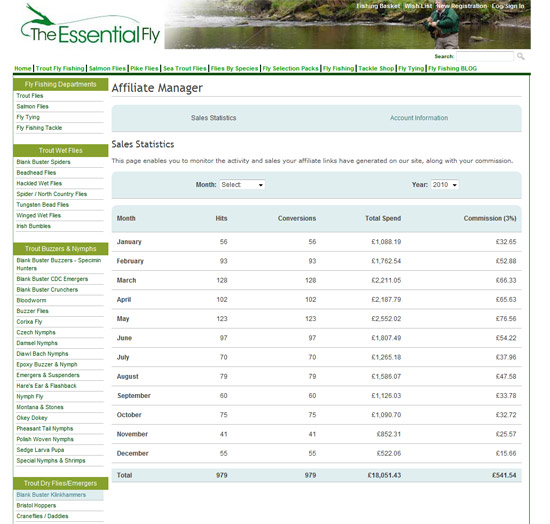Open Salmon Flies in the sidebar
The width and height of the screenshot is (550, 524).
click(x=33, y=106)
